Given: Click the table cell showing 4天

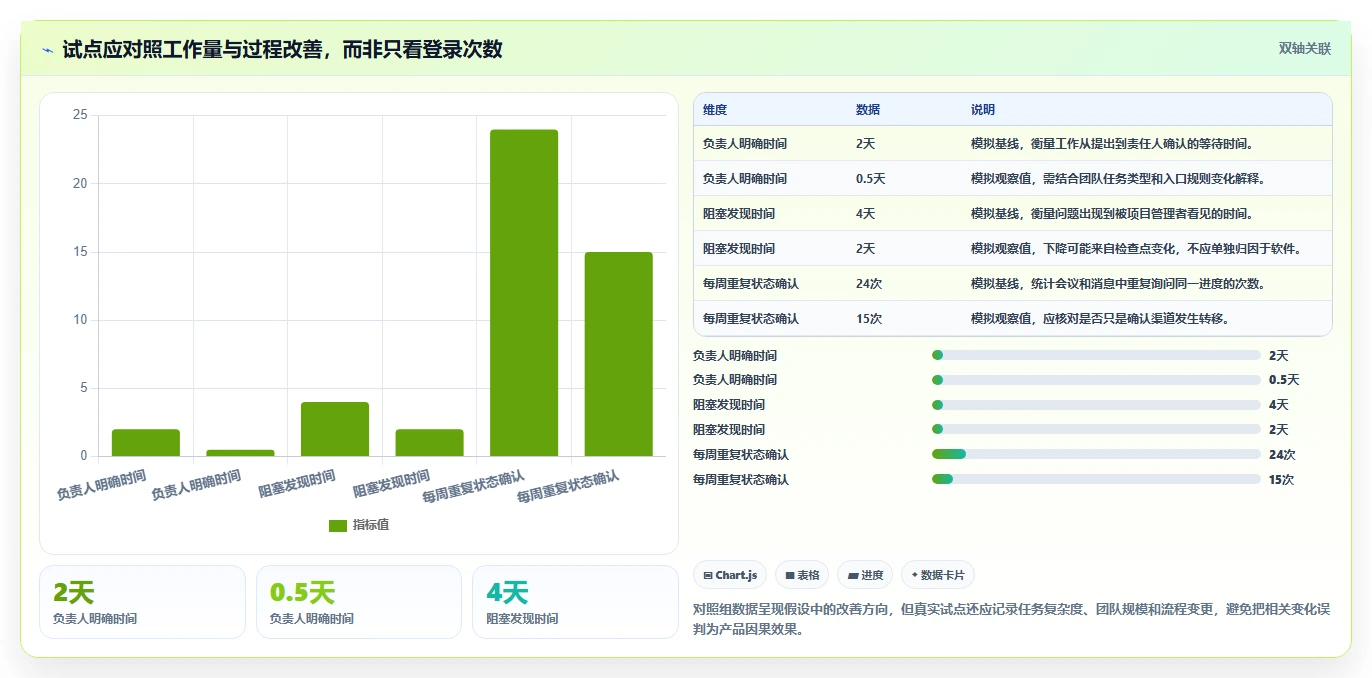Looking at the screenshot, I should tap(865, 214).
